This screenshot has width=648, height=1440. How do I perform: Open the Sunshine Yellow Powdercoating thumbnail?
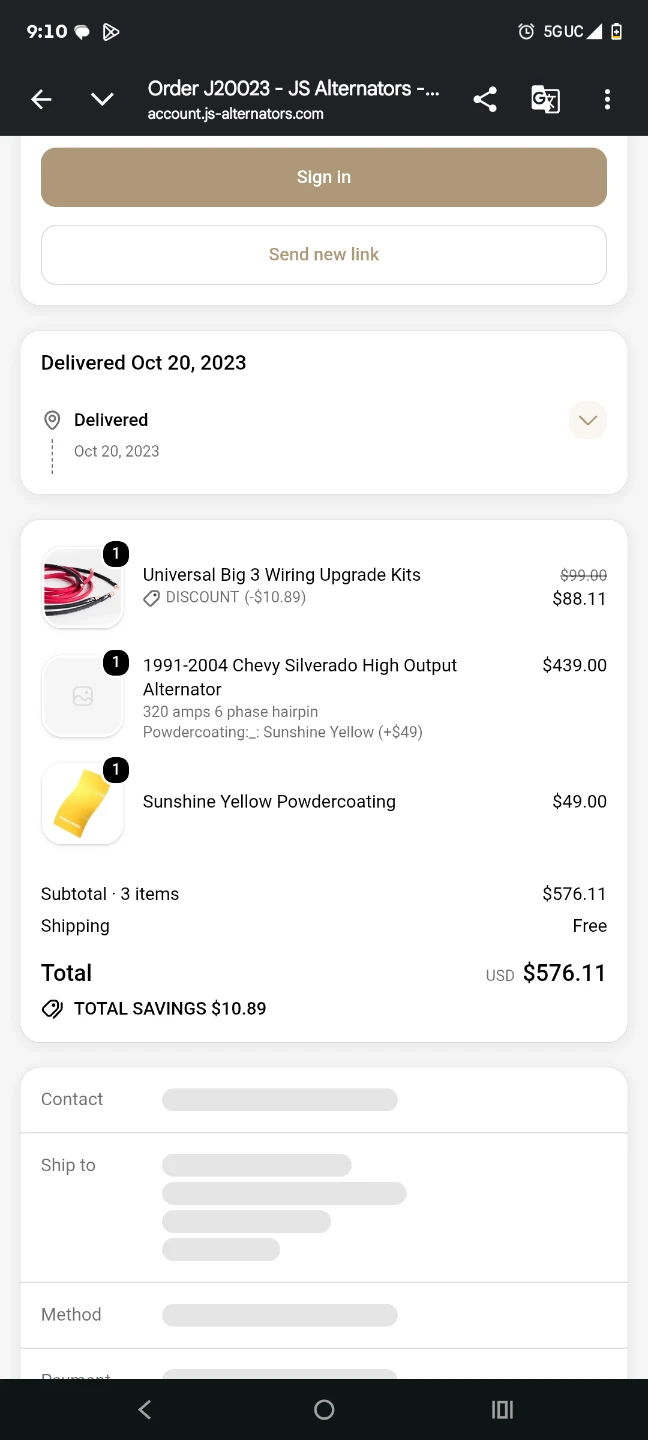[x=83, y=804]
